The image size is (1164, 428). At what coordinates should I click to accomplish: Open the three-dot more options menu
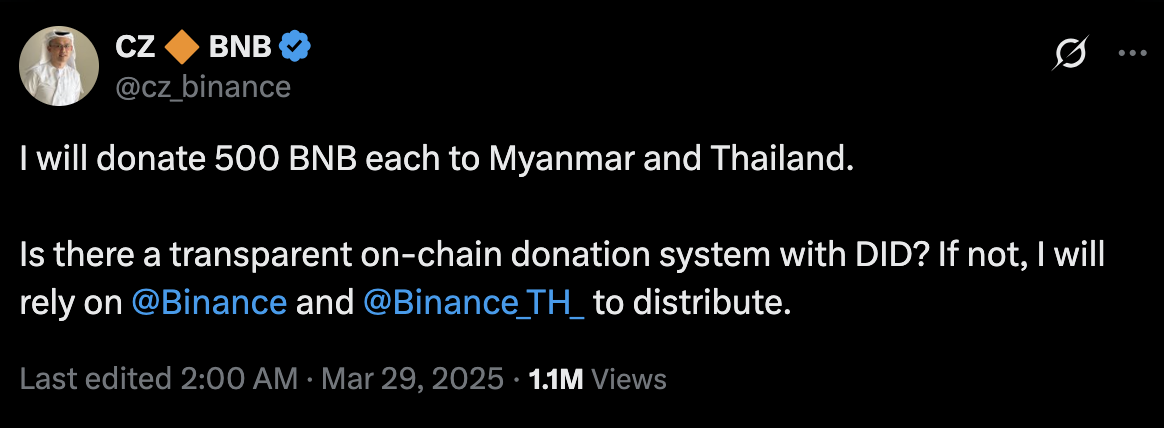tap(1131, 56)
